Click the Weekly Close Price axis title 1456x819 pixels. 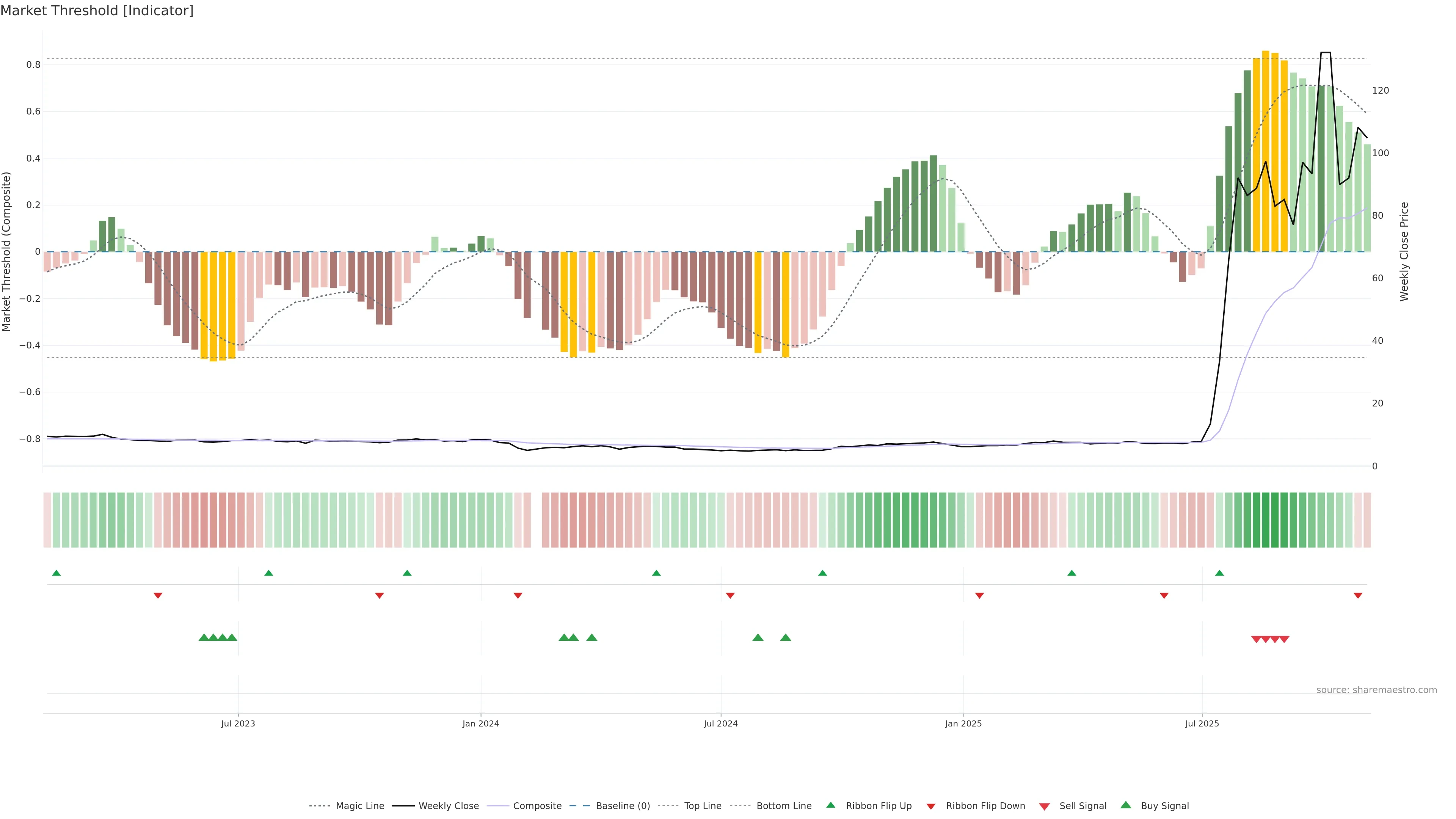coord(1404,251)
